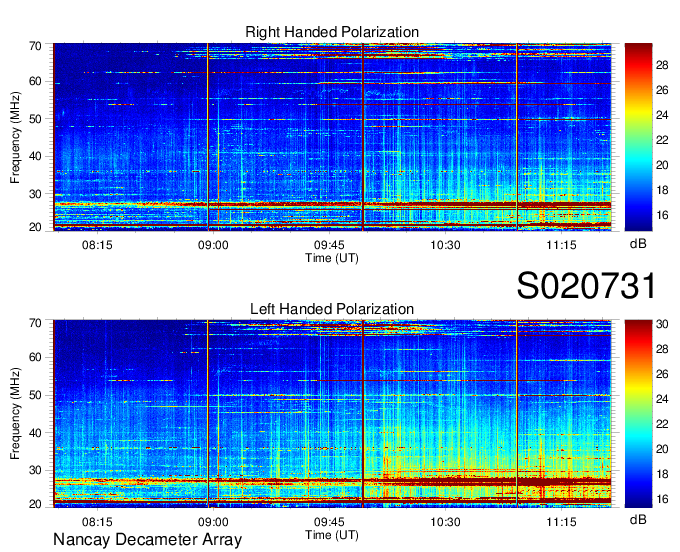Click the 18 label on bottom color bar
The height and width of the screenshot is (552, 680).
662,474
